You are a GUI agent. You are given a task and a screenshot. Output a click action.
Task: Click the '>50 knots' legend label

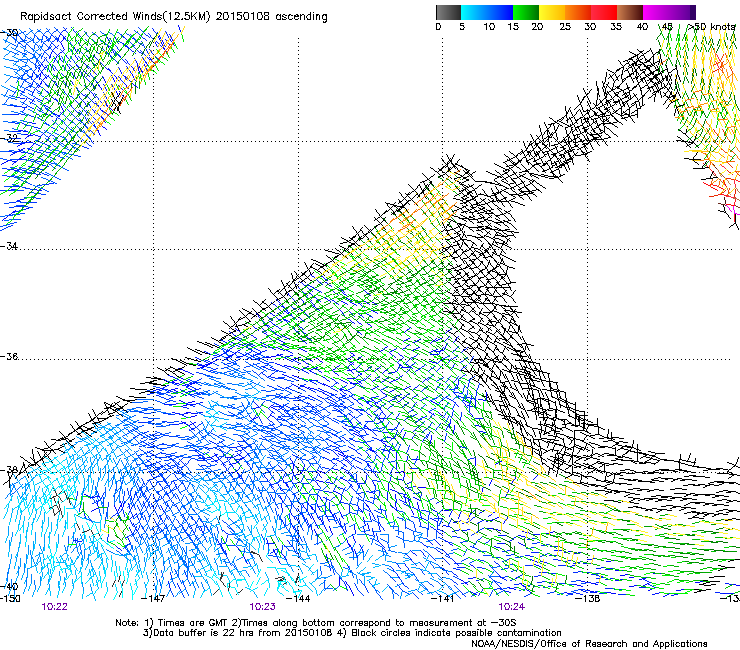[x=711, y=27]
